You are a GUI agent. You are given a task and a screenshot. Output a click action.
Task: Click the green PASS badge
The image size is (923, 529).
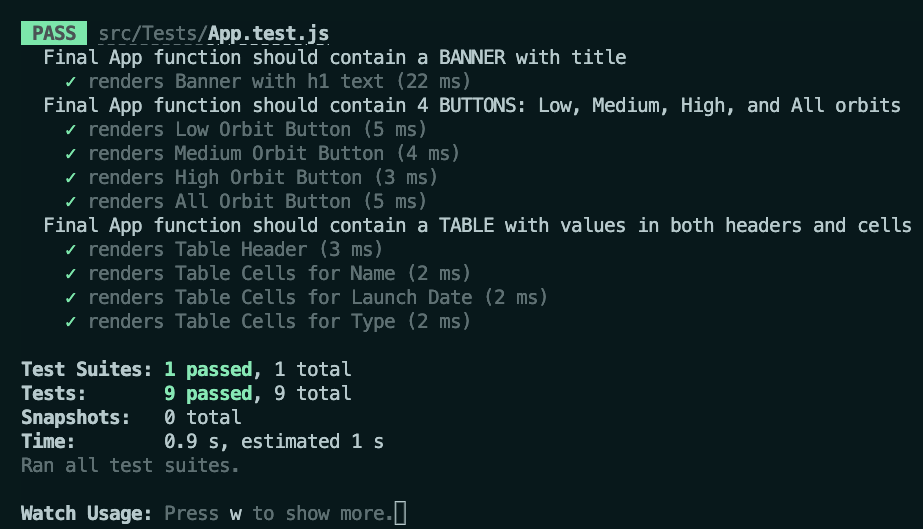tap(54, 34)
